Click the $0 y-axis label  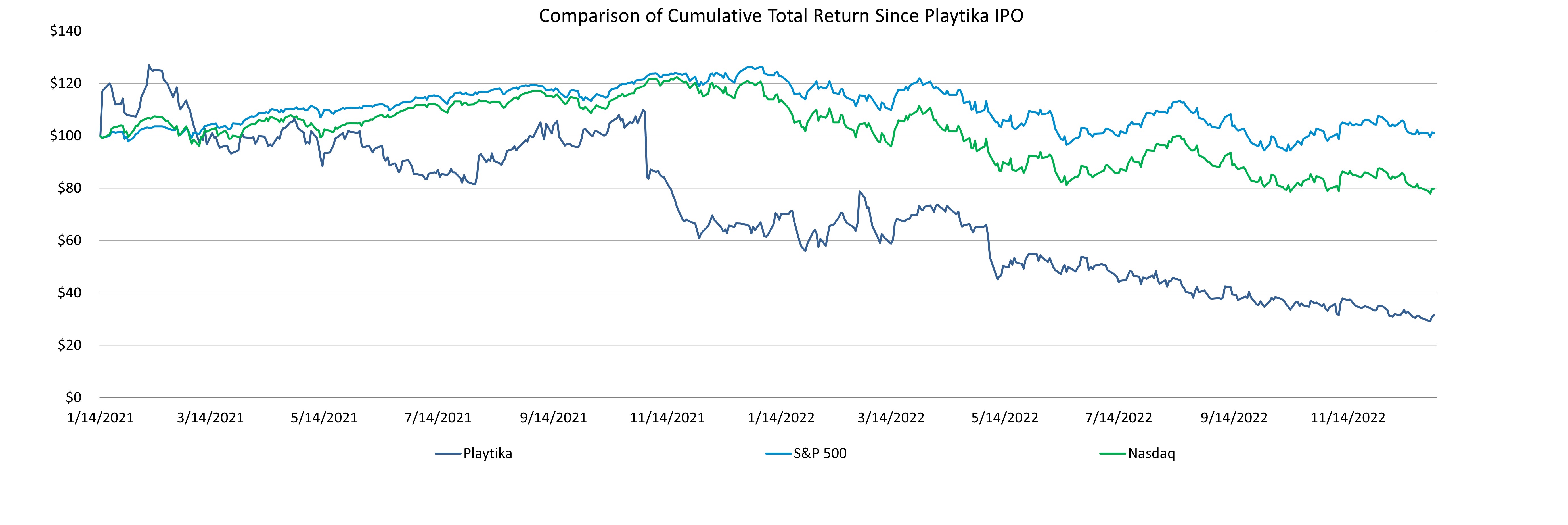(73, 398)
